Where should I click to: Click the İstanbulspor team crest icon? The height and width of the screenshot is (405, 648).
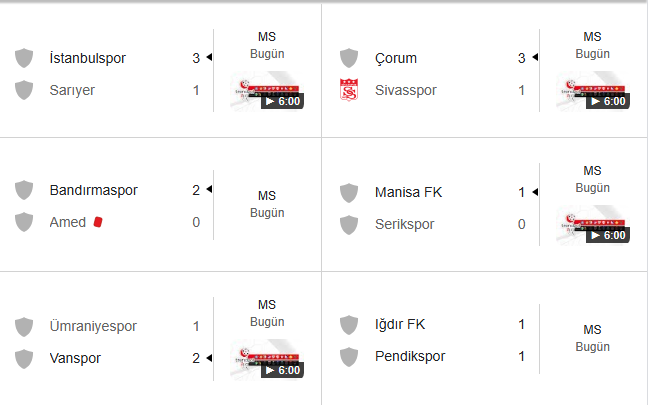point(25,58)
